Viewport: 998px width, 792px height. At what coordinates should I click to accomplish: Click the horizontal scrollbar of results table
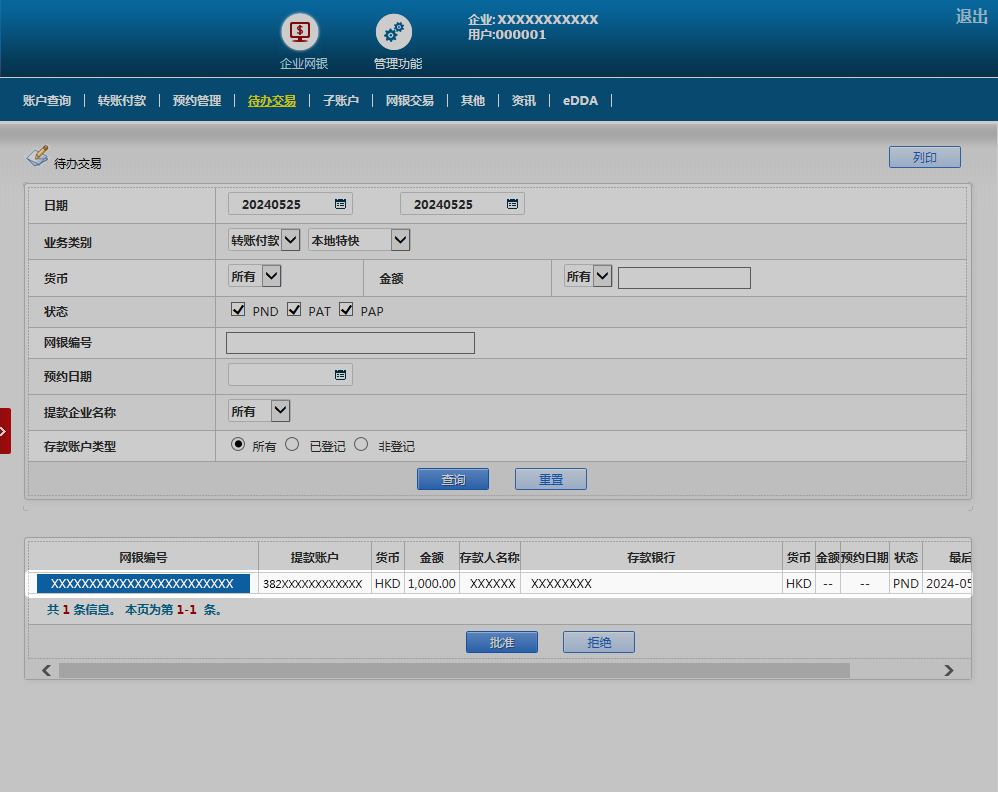point(453,670)
